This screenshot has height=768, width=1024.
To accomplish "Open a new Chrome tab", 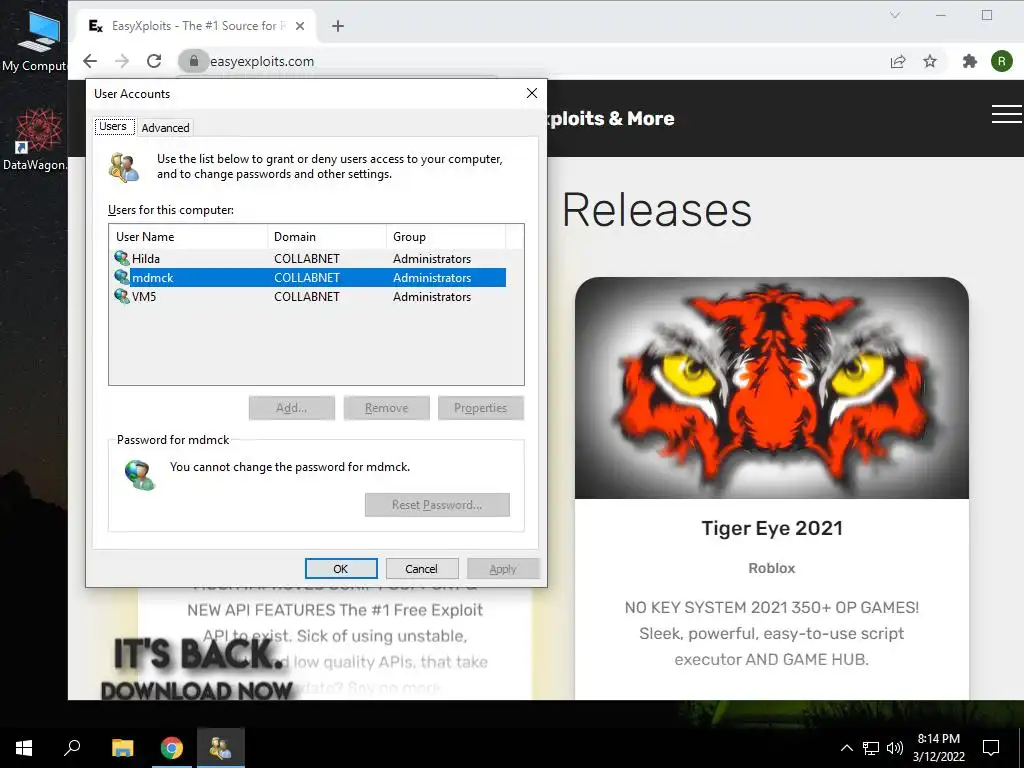I will point(338,26).
